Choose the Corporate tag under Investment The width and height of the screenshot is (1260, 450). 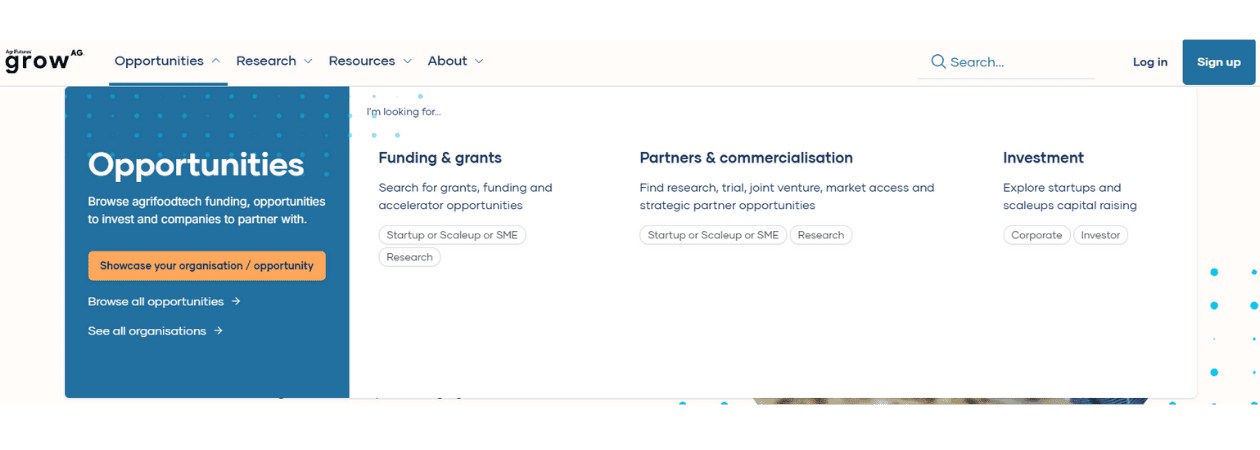[x=1036, y=235]
